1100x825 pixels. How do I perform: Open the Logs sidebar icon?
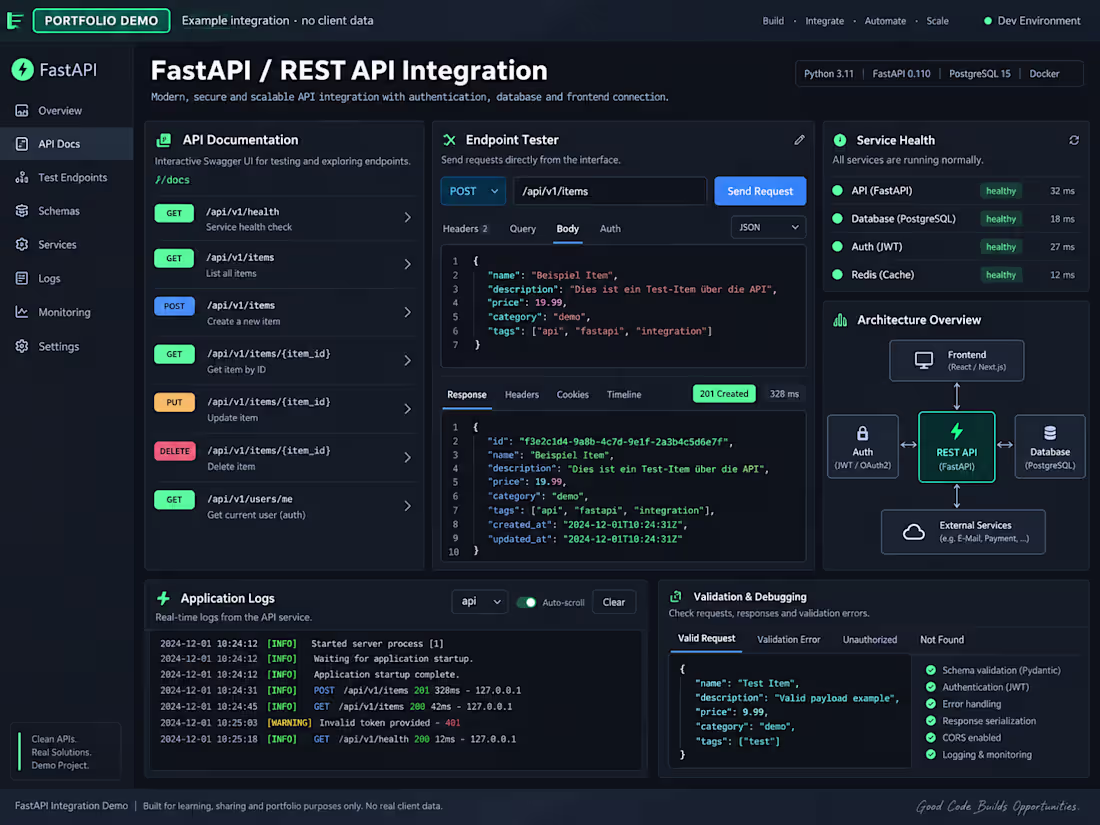coord(22,279)
